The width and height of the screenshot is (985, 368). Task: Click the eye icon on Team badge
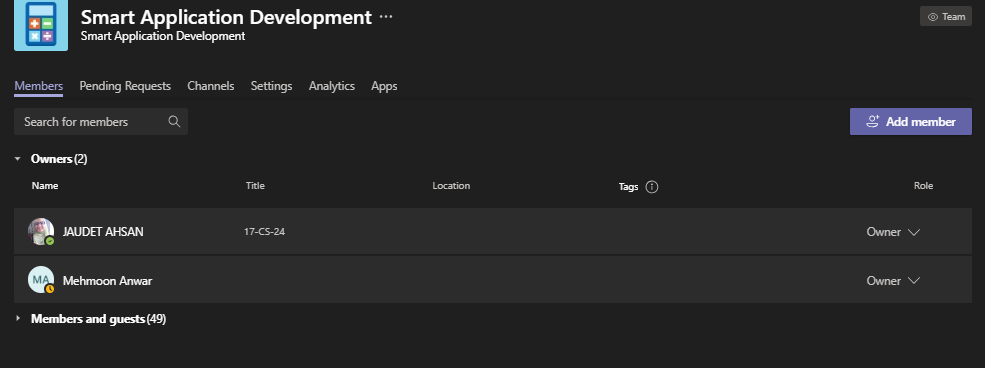point(933,17)
